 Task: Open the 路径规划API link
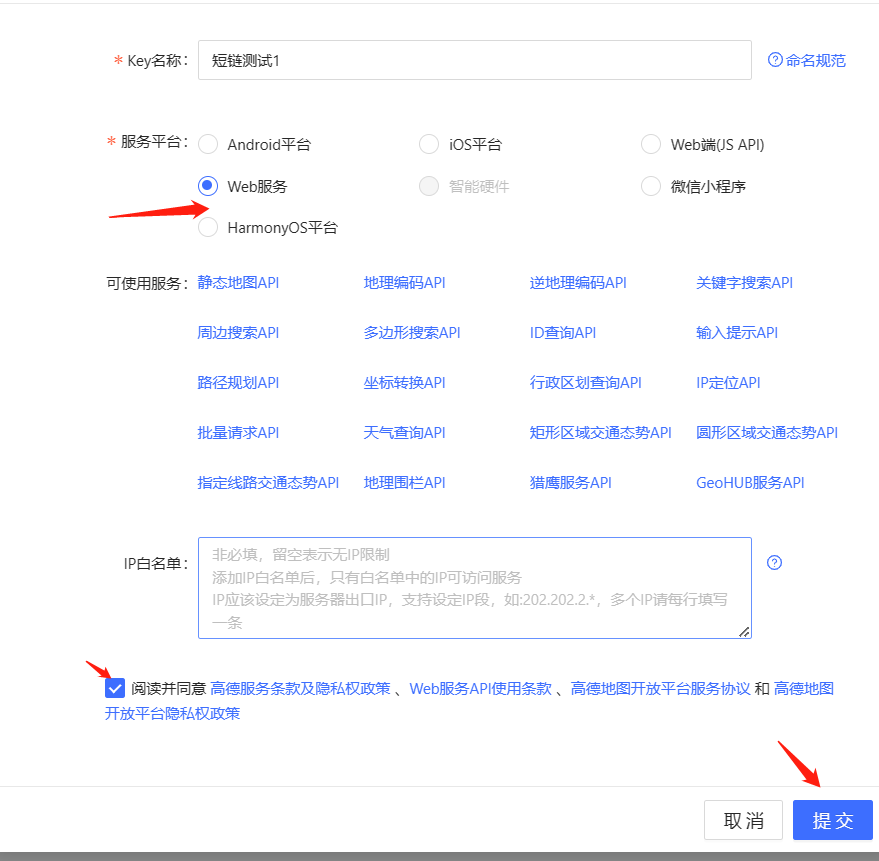(x=239, y=382)
